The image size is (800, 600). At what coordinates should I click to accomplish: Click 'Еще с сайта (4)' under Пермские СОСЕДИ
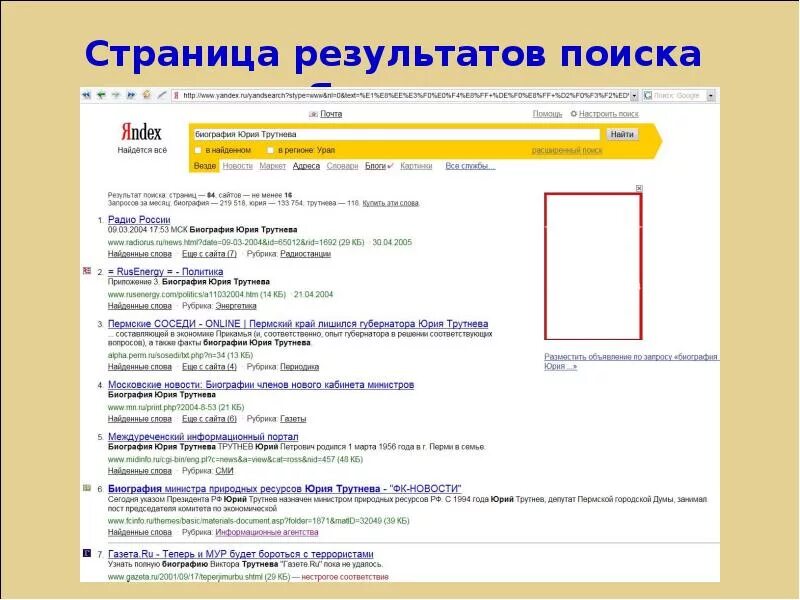tap(209, 367)
